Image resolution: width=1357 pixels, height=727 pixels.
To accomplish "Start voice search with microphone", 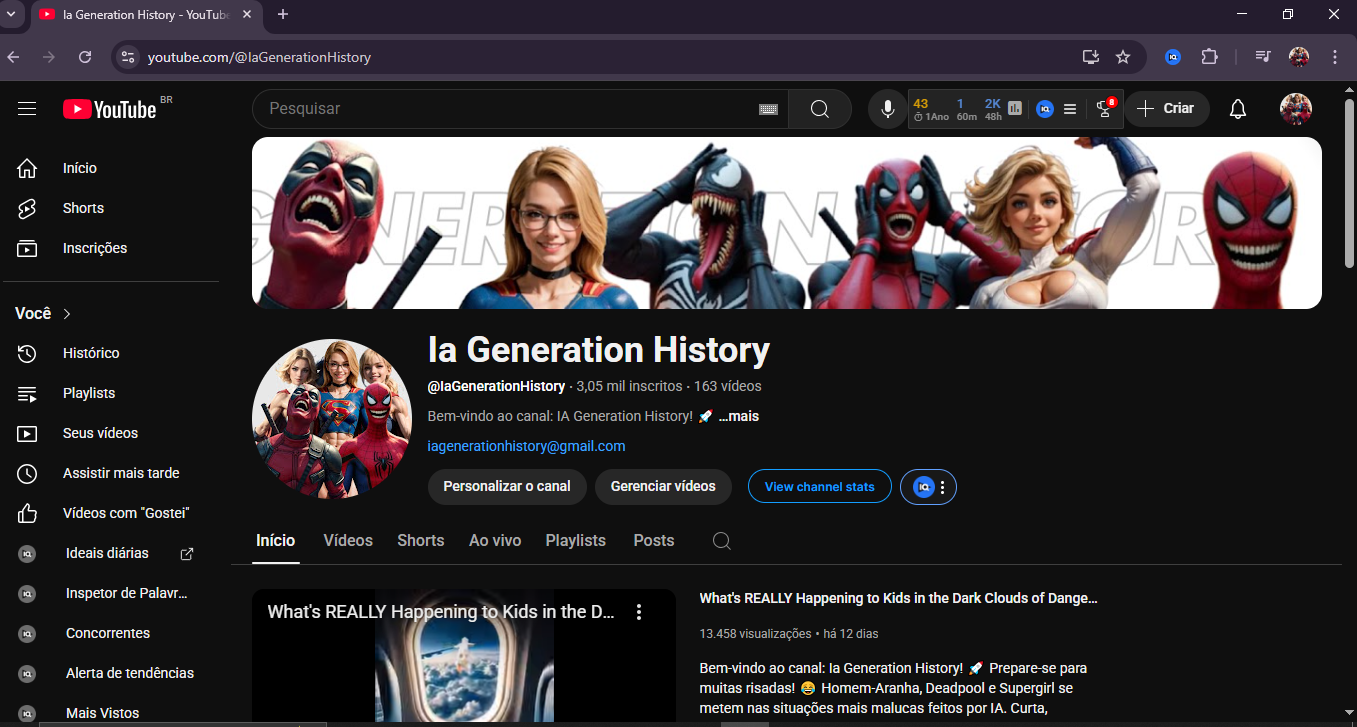I will (x=887, y=109).
